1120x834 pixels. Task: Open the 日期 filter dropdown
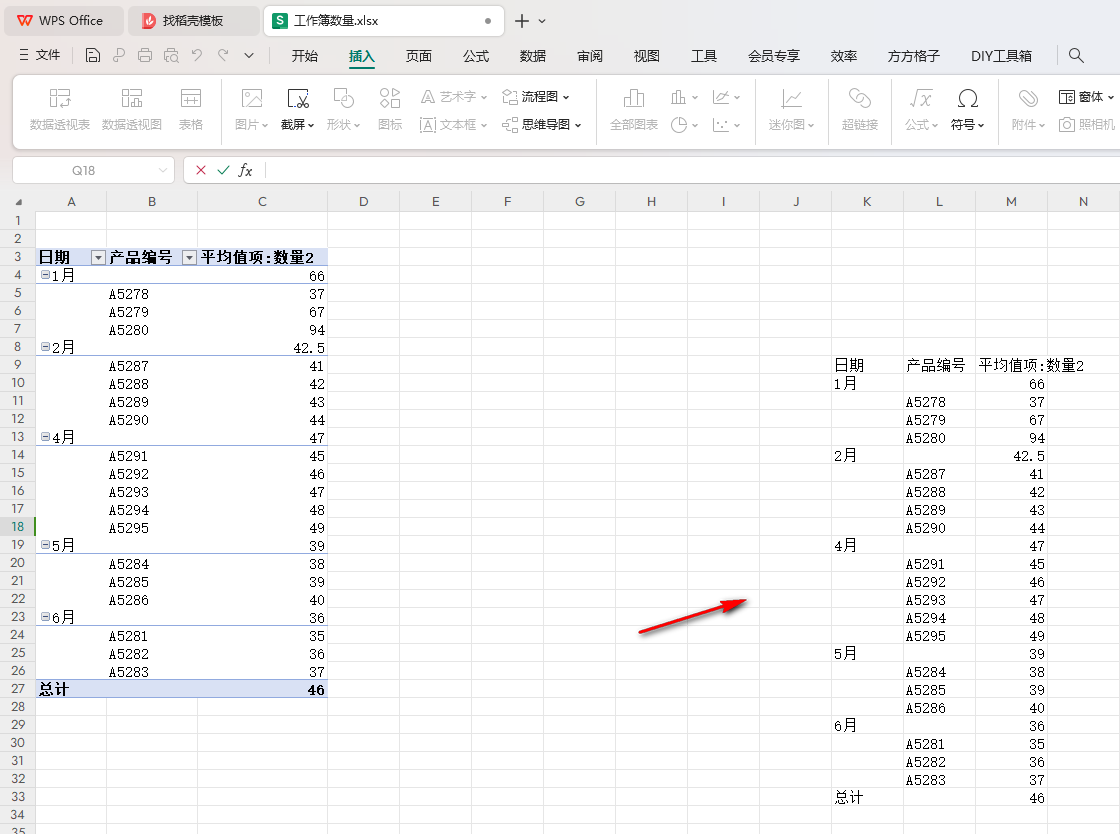pyautogui.click(x=98, y=258)
